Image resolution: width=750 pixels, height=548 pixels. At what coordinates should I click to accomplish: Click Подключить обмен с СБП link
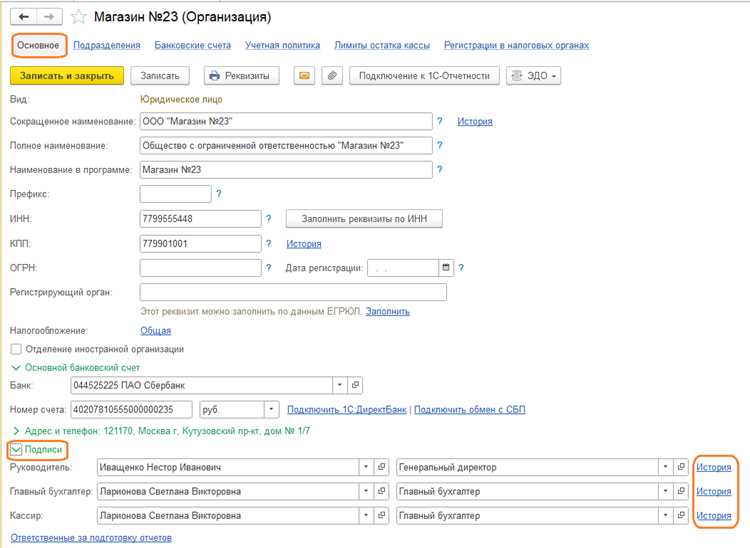pyautogui.click(x=470, y=409)
